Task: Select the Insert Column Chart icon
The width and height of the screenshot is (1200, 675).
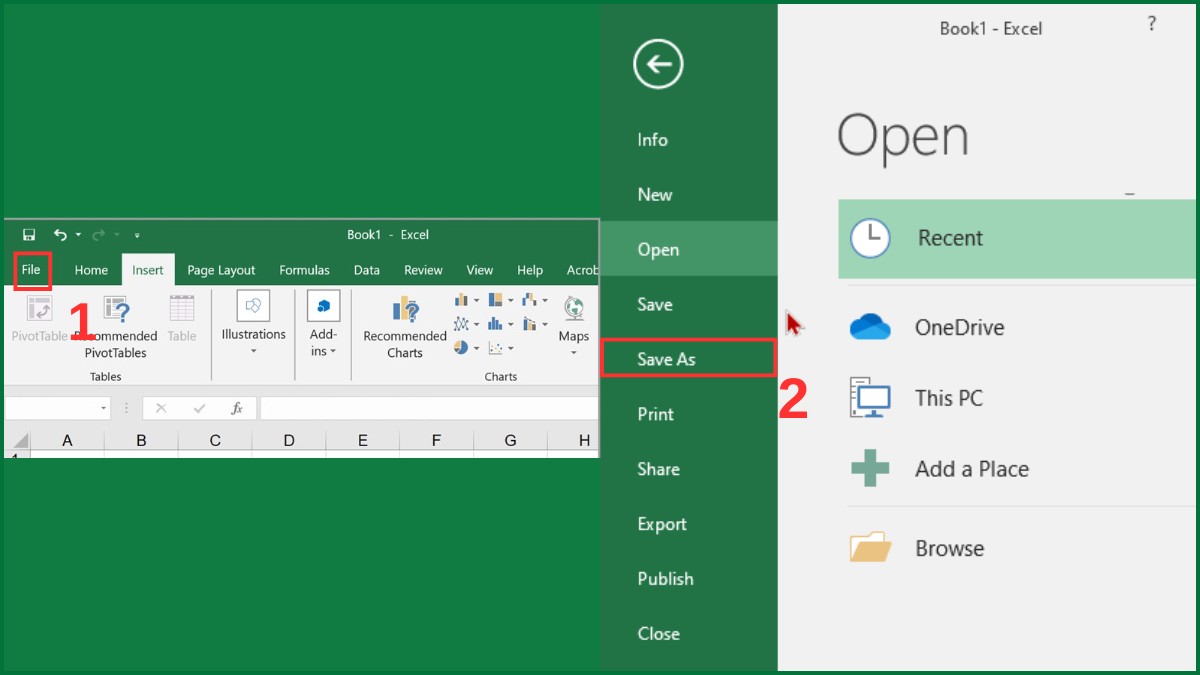Action: click(461, 299)
